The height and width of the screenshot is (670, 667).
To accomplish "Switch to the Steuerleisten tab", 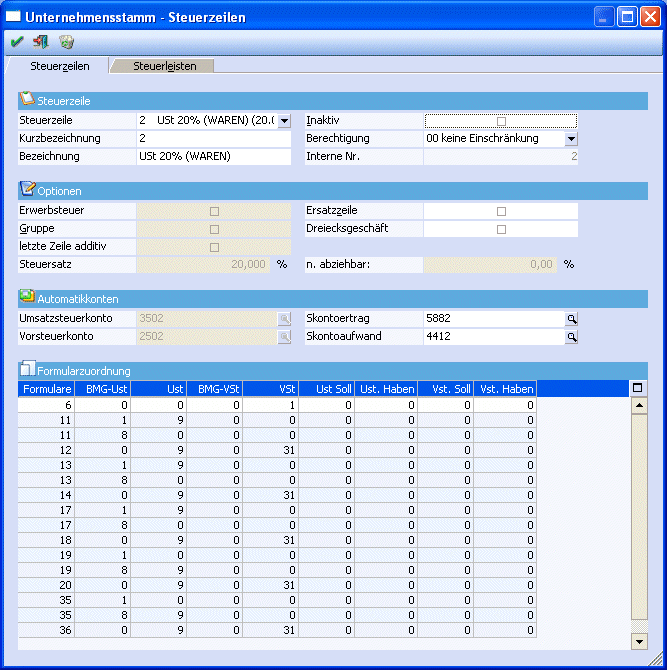I will tap(165, 66).
